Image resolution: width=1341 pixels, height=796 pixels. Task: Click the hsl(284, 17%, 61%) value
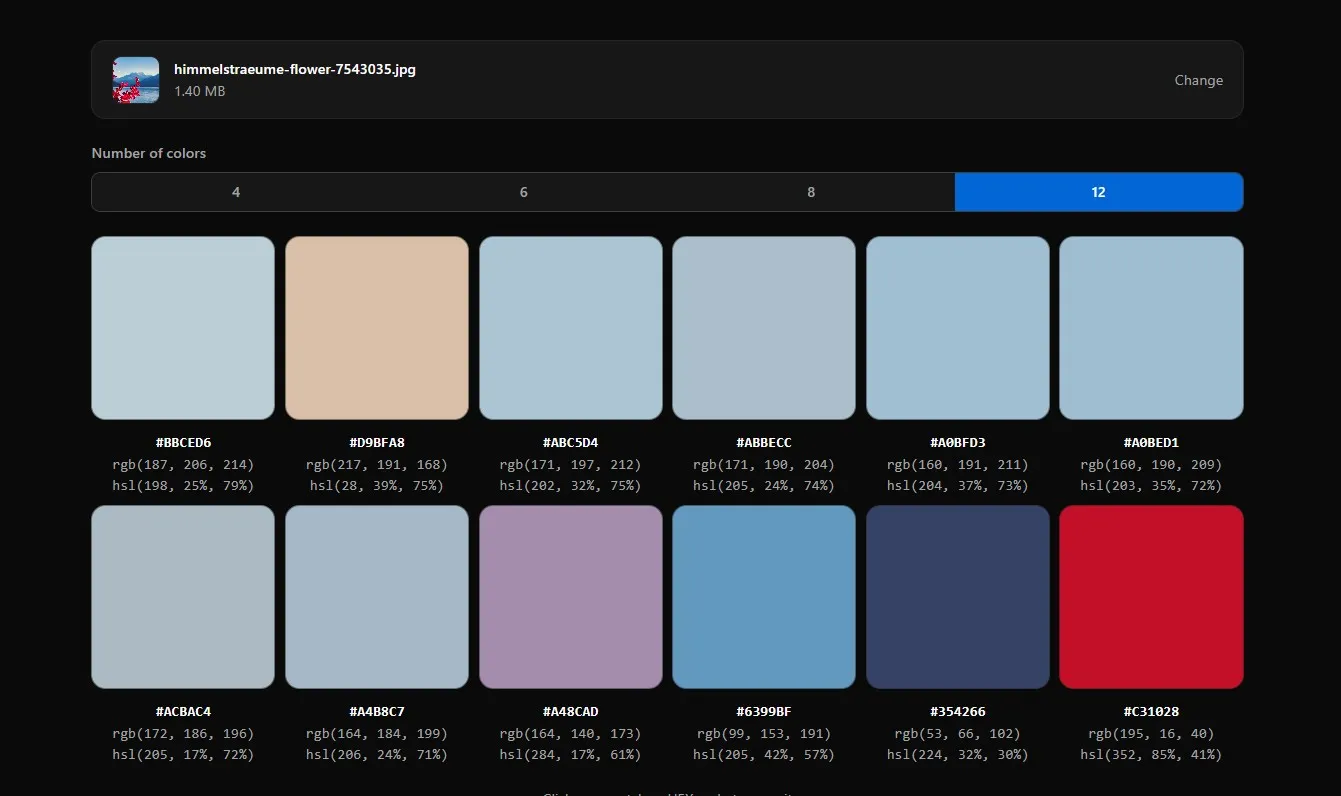point(571,755)
